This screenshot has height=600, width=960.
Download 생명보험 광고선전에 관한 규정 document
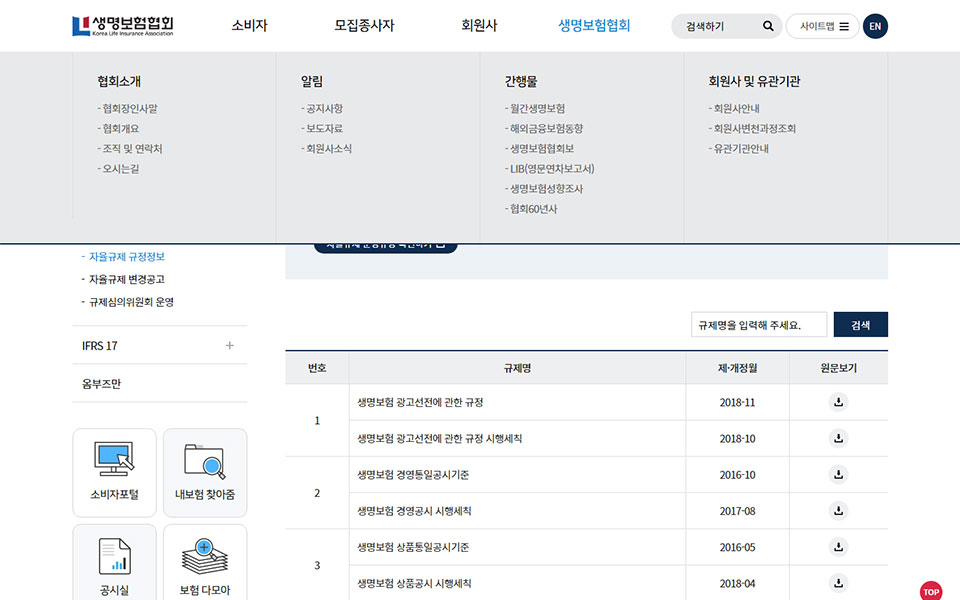pyautogui.click(x=838, y=402)
